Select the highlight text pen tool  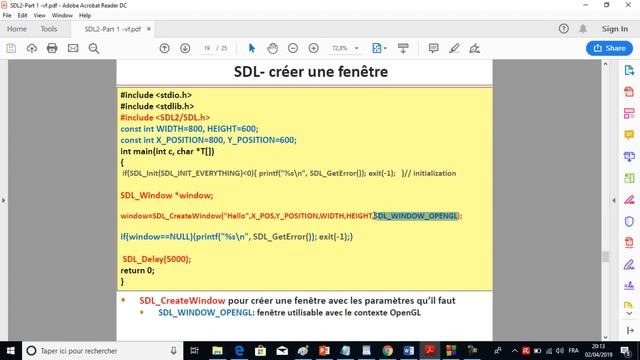tap(454, 48)
